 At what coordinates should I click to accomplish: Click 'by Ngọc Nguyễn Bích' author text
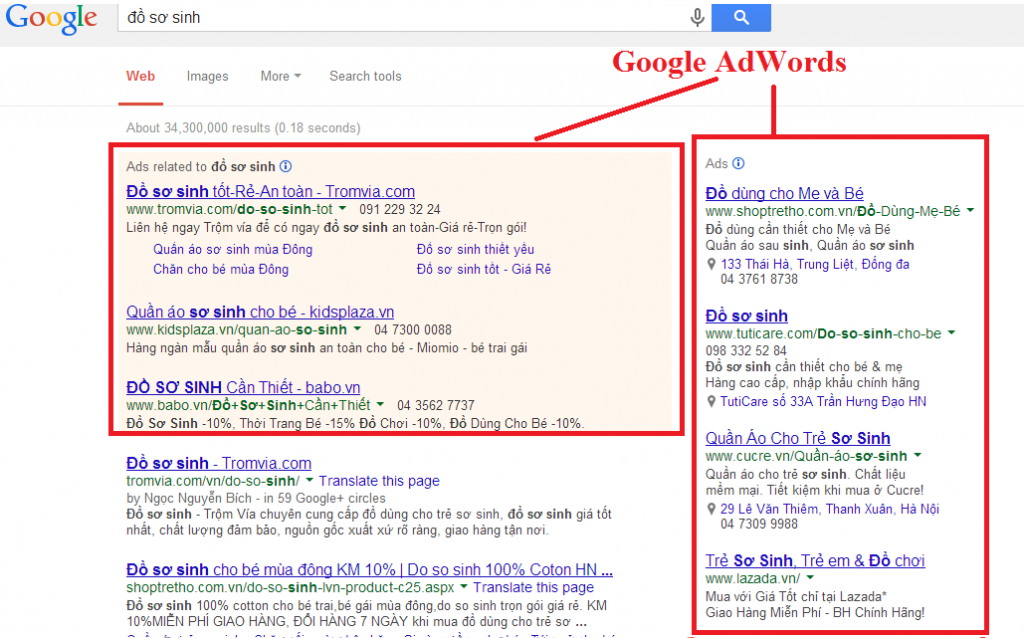point(189,498)
